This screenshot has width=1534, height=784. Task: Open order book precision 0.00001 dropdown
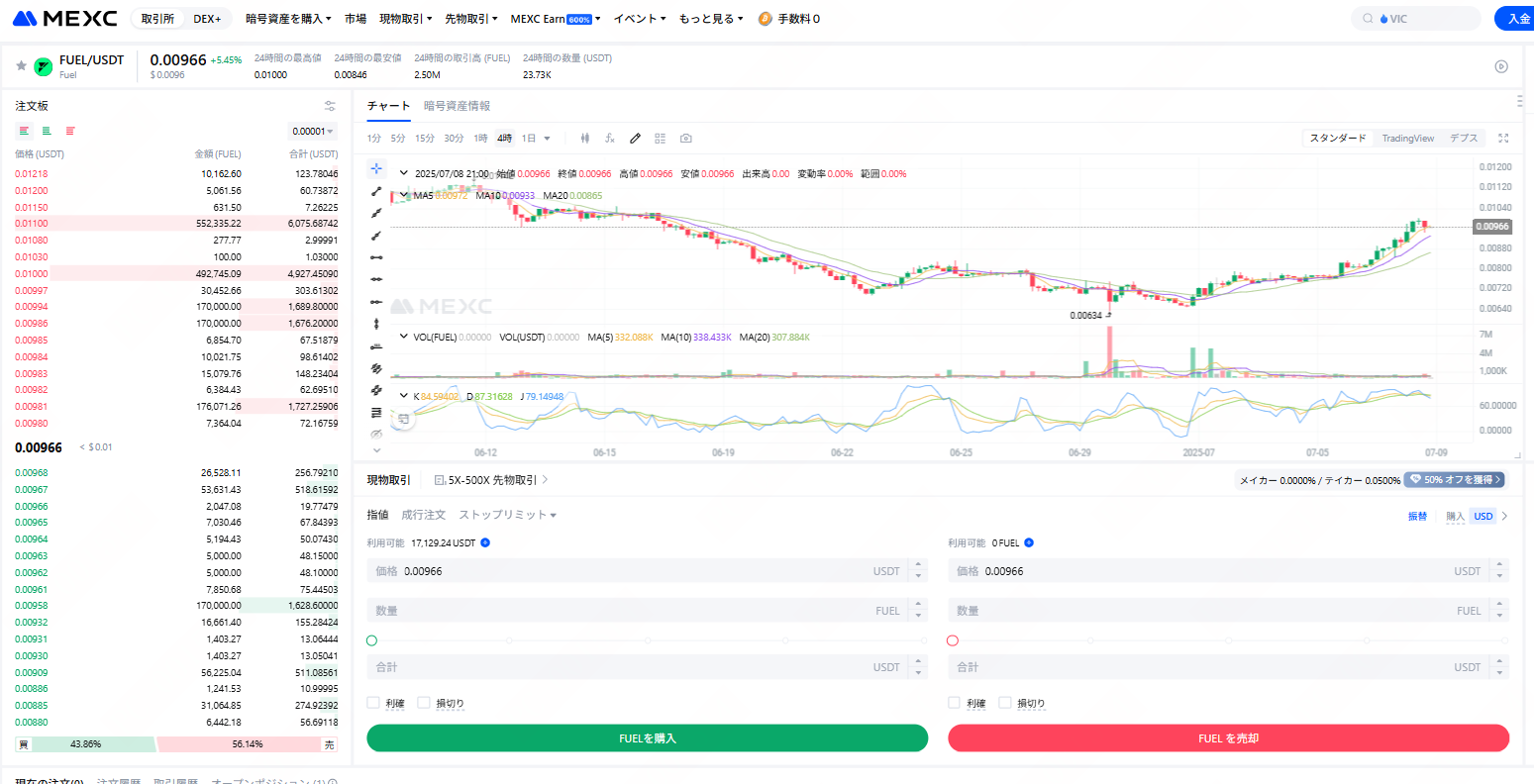(x=313, y=132)
